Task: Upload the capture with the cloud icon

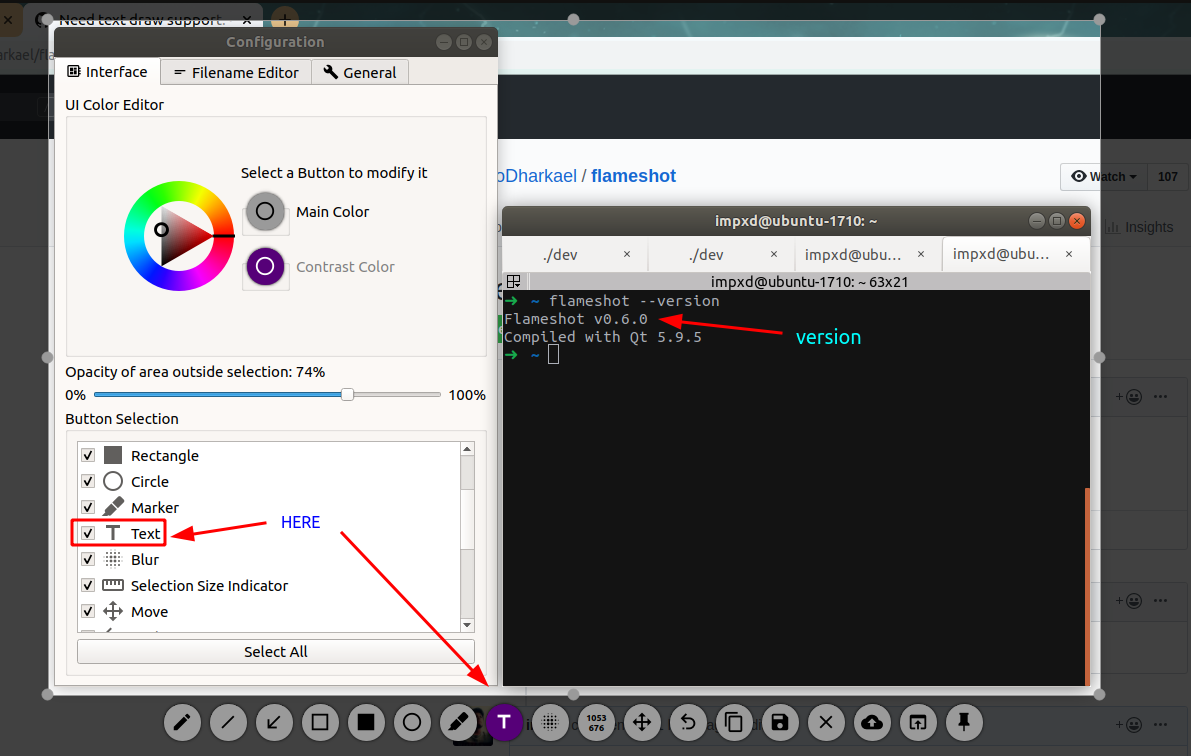Action: (872, 722)
